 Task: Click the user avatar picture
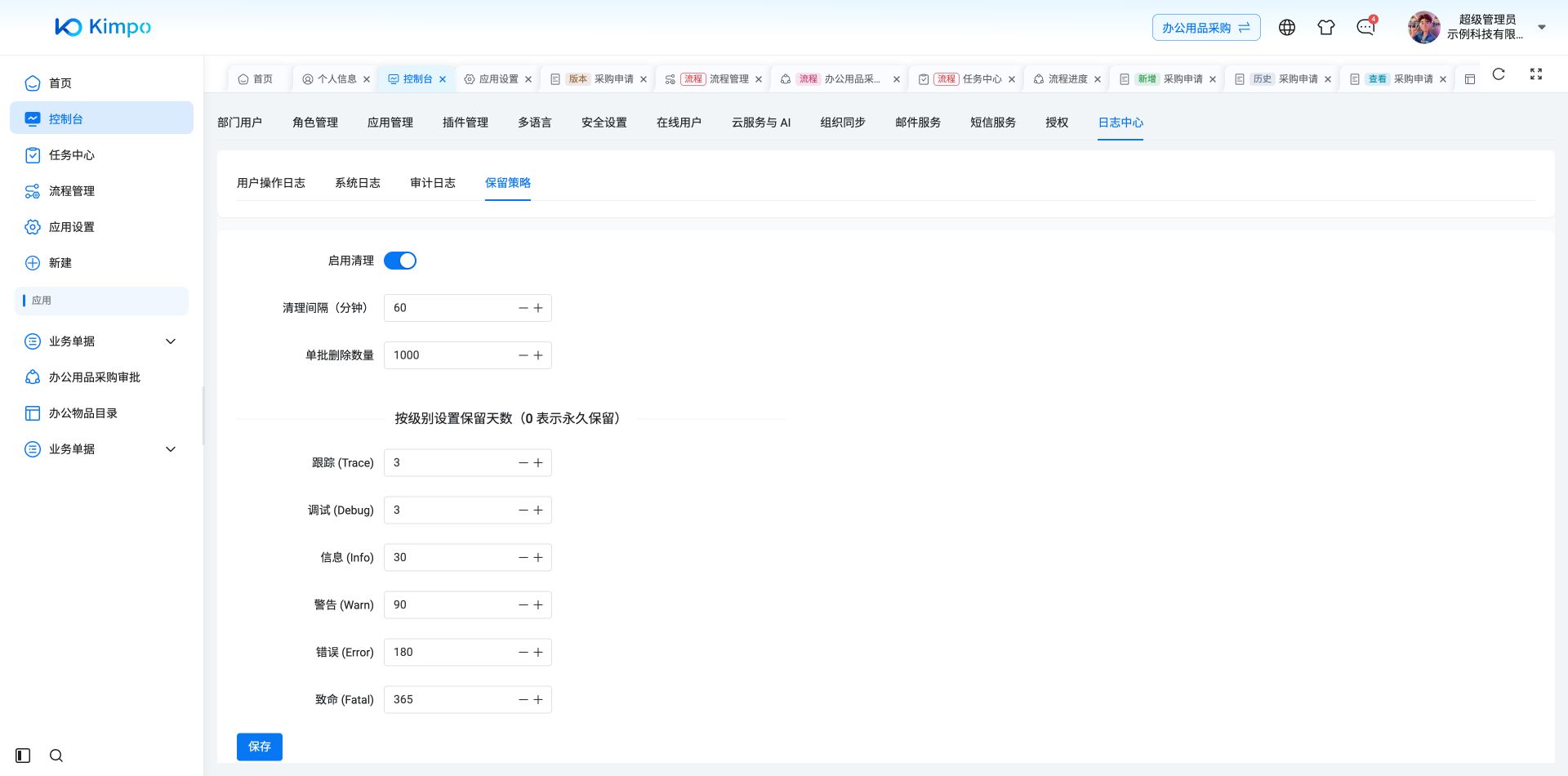(x=1423, y=27)
